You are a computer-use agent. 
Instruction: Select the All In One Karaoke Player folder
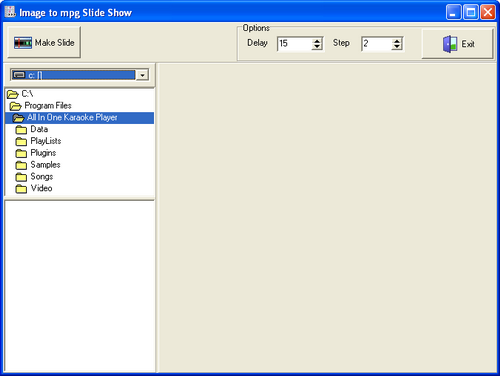click(x=79, y=118)
